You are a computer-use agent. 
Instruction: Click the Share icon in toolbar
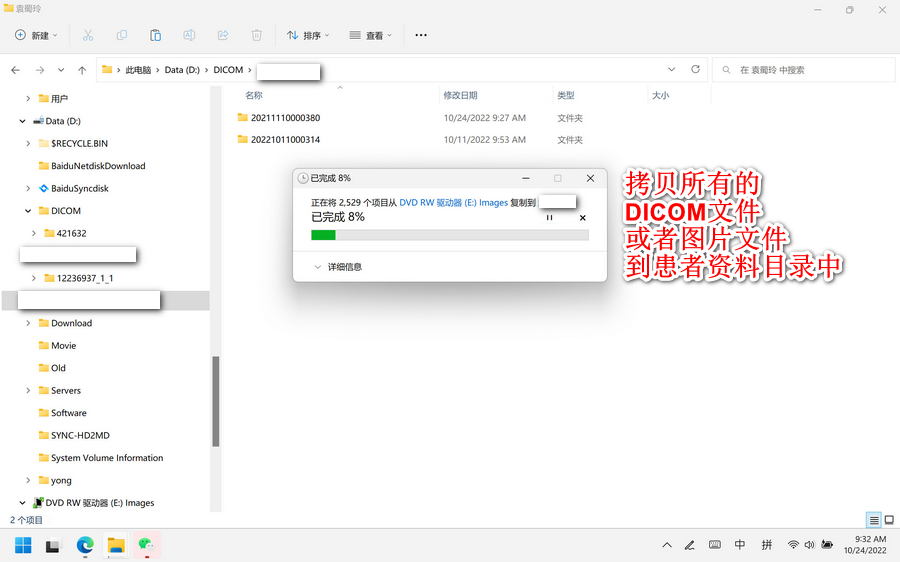[223, 35]
